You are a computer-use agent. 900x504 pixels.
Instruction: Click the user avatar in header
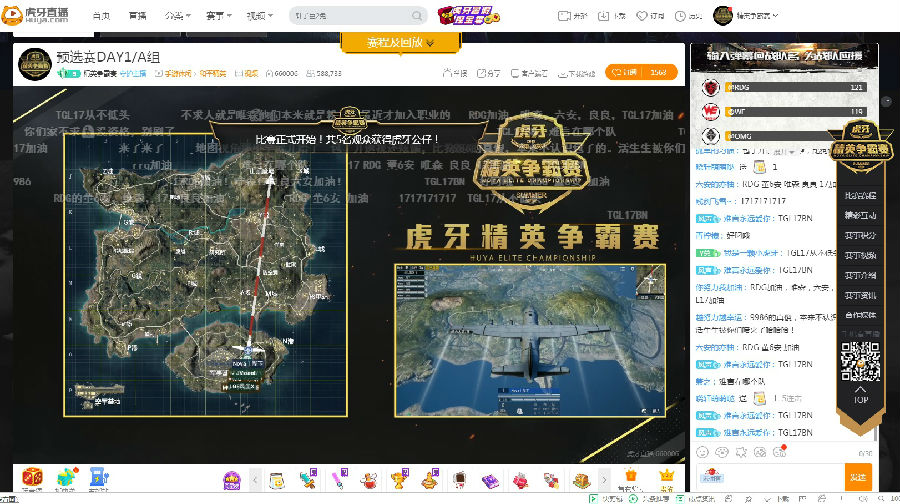pos(723,15)
